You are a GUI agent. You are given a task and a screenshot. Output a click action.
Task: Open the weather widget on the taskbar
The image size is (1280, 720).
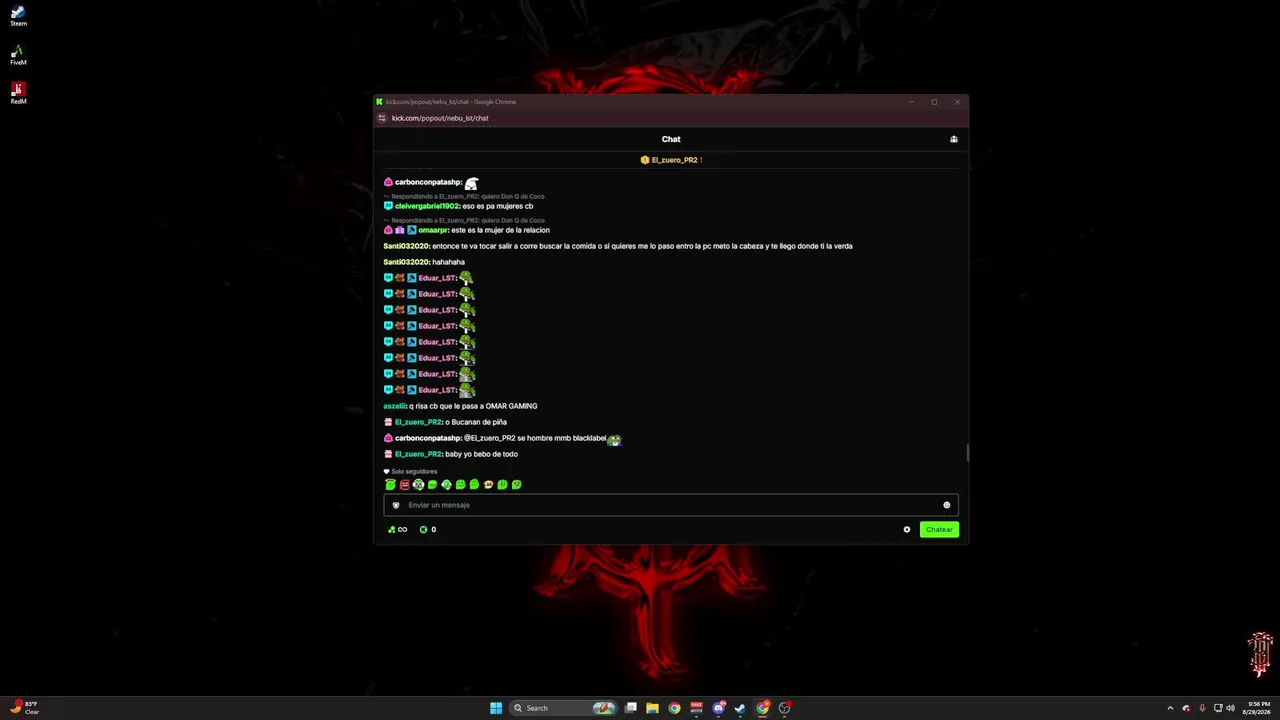pos(25,708)
